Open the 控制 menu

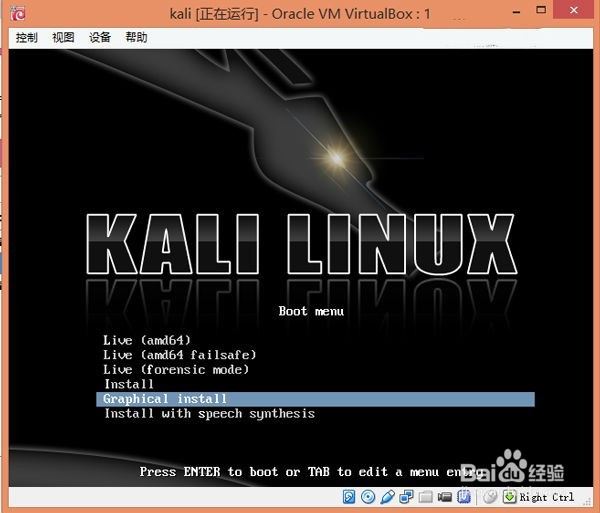[26, 37]
